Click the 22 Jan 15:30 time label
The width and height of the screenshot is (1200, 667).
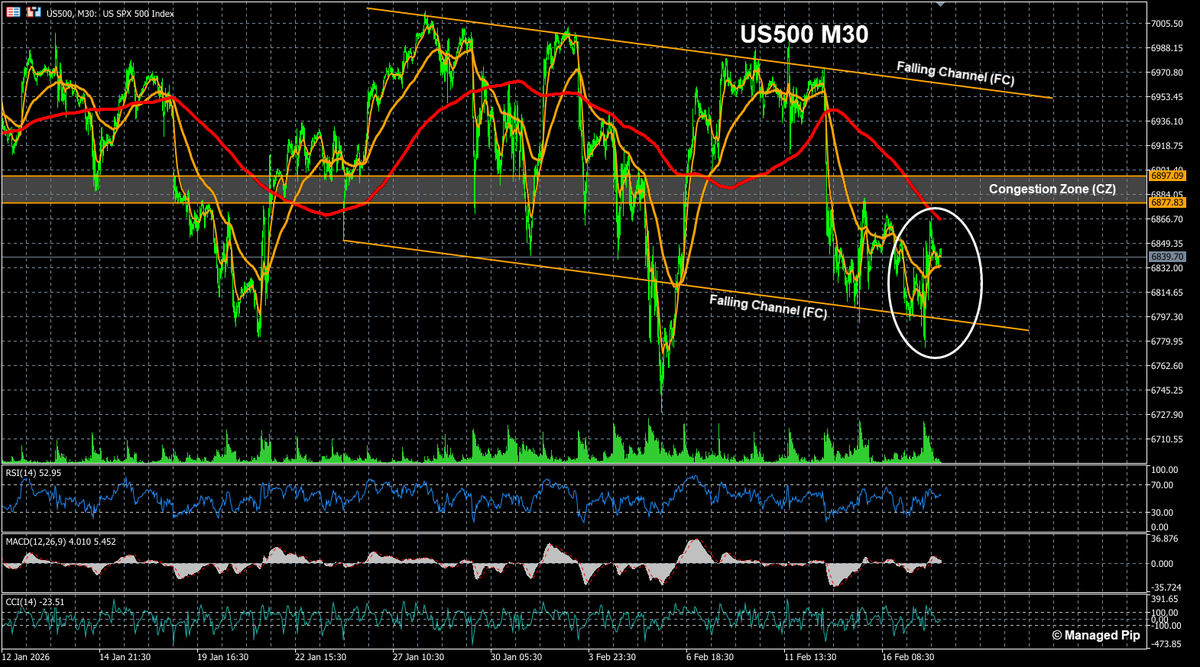(x=320, y=657)
